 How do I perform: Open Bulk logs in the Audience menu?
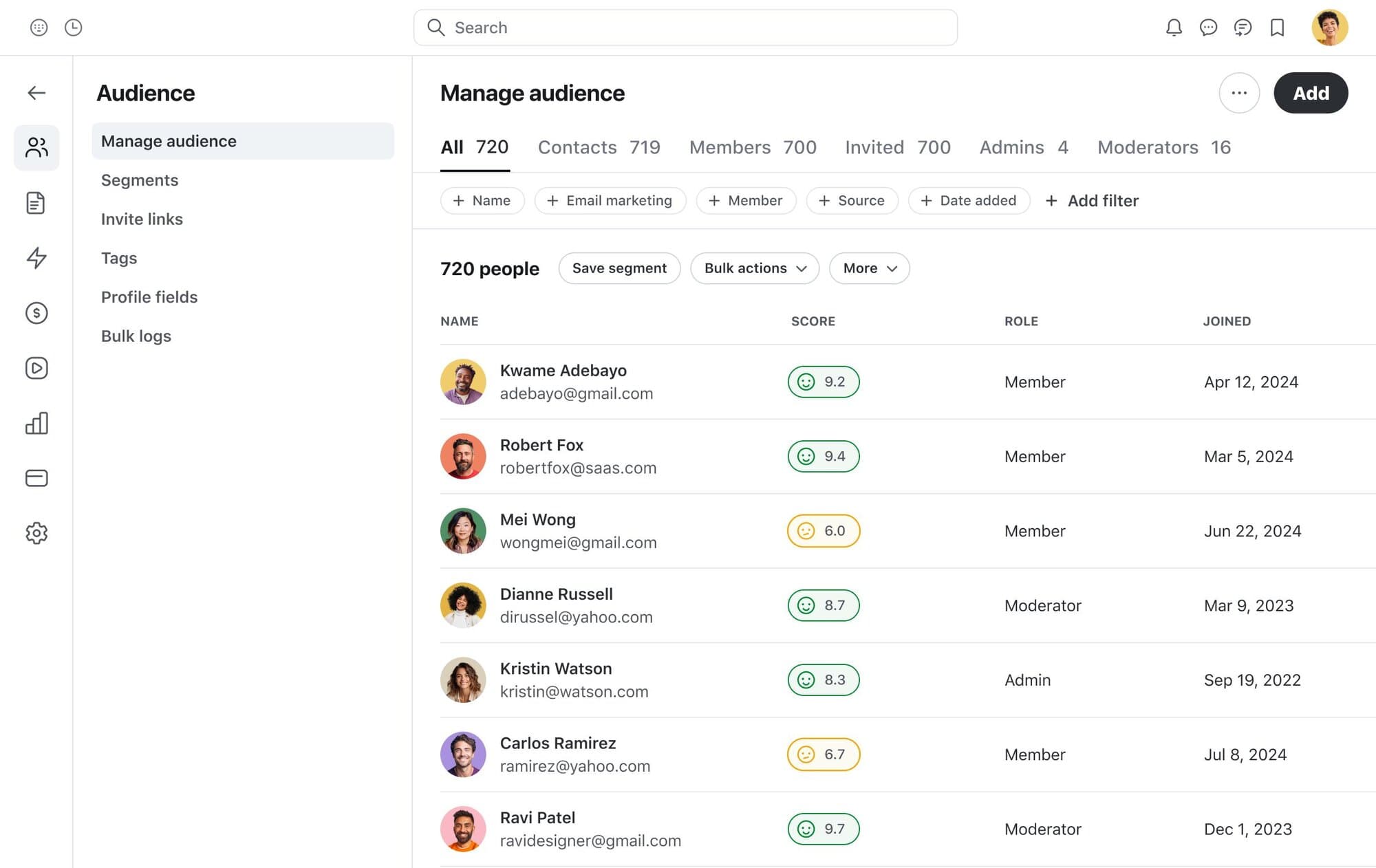click(x=136, y=336)
